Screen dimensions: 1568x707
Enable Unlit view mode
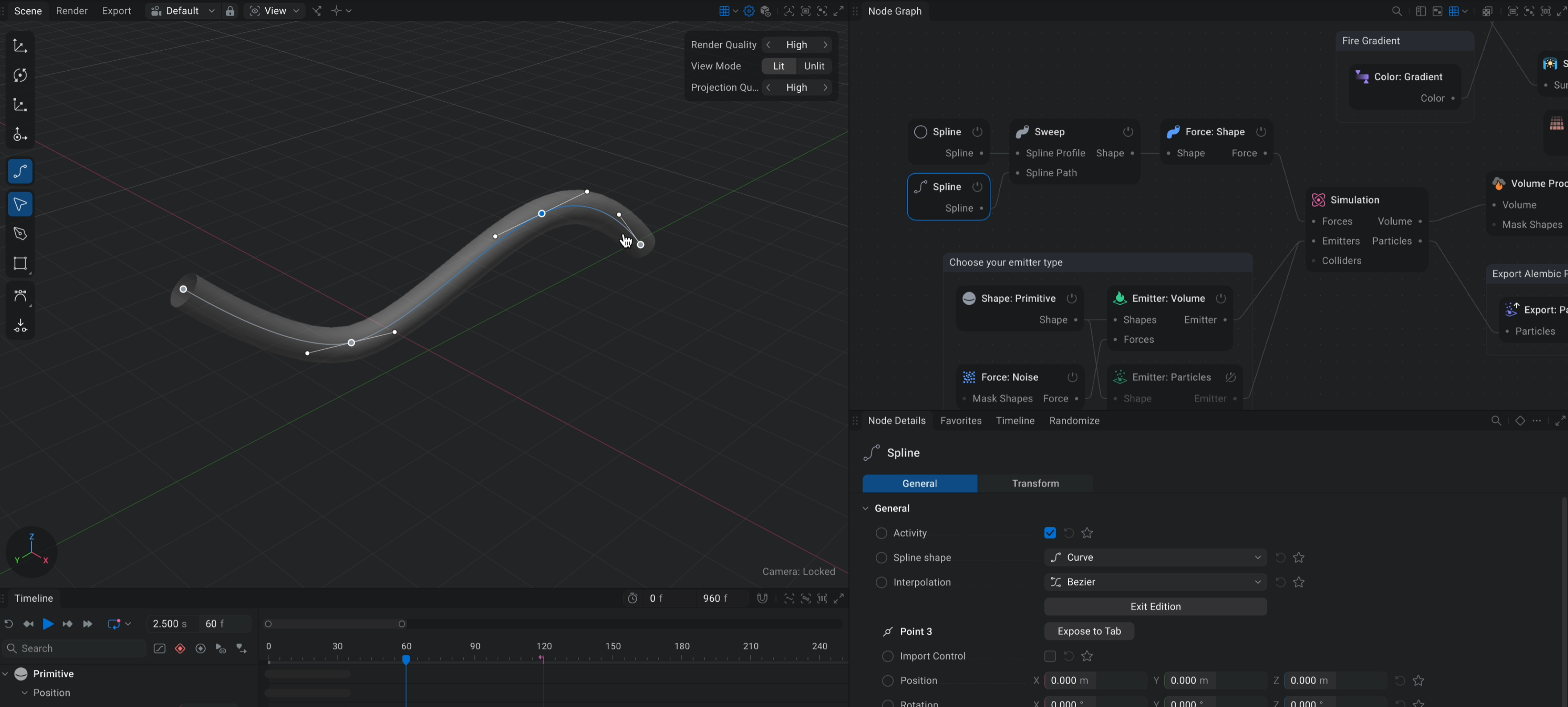pyautogui.click(x=814, y=66)
